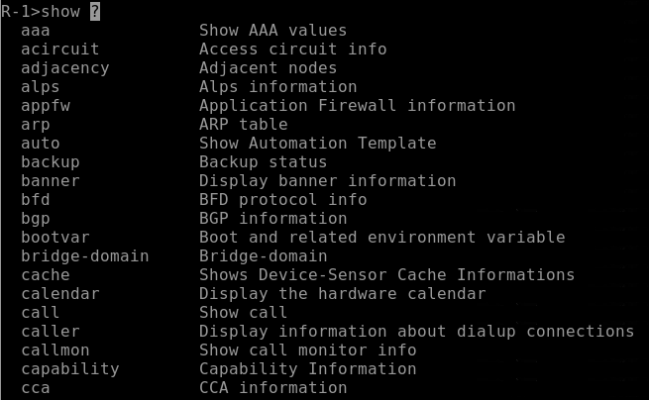Select the auto command keyword

coord(41,144)
